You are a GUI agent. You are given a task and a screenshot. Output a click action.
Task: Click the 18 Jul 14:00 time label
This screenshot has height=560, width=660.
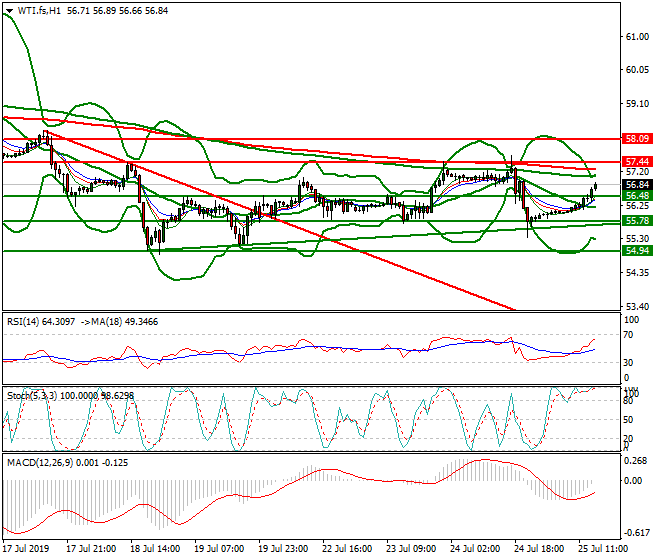155,549
